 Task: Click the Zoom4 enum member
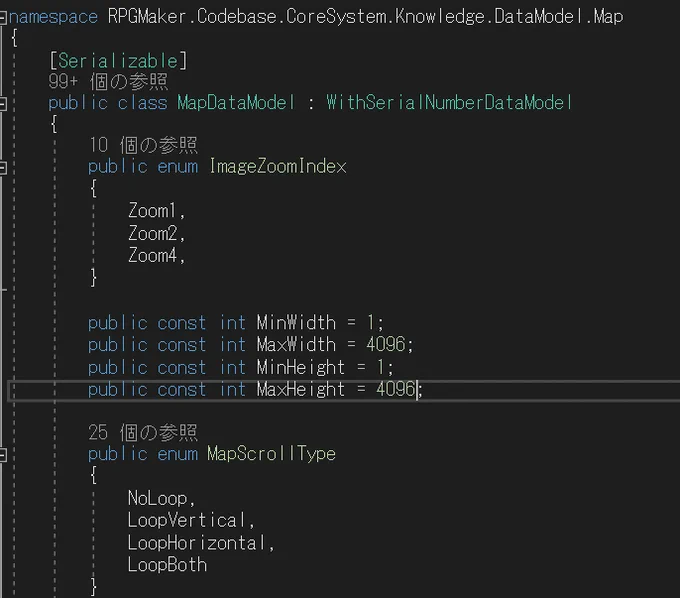click(152, 256)
